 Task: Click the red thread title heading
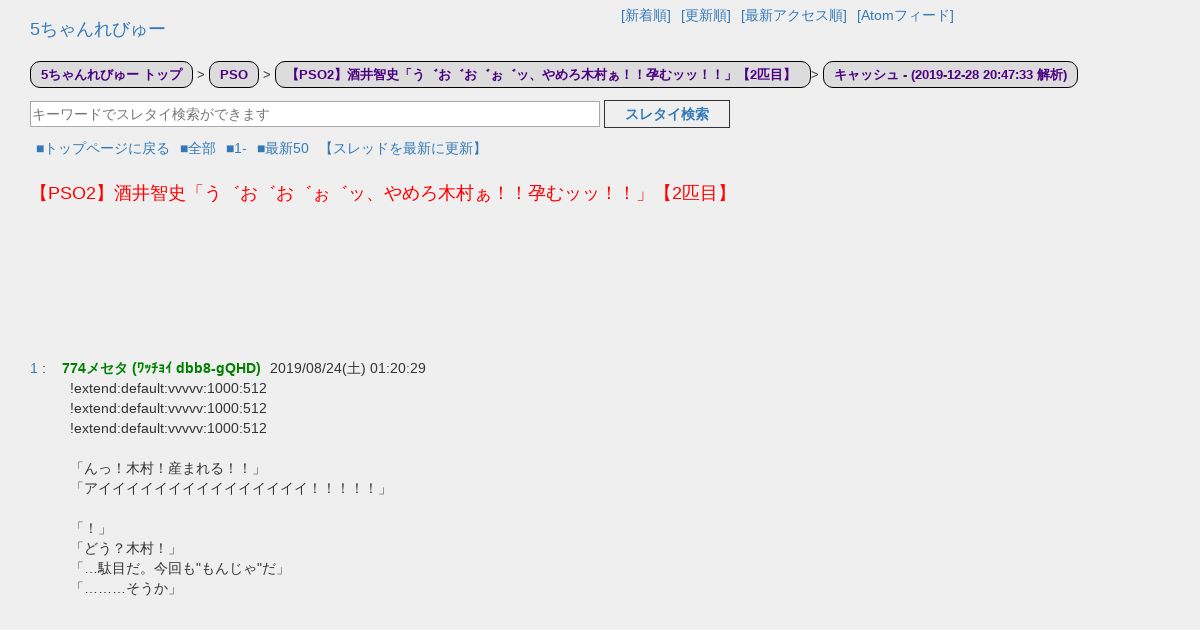point(383,193)
